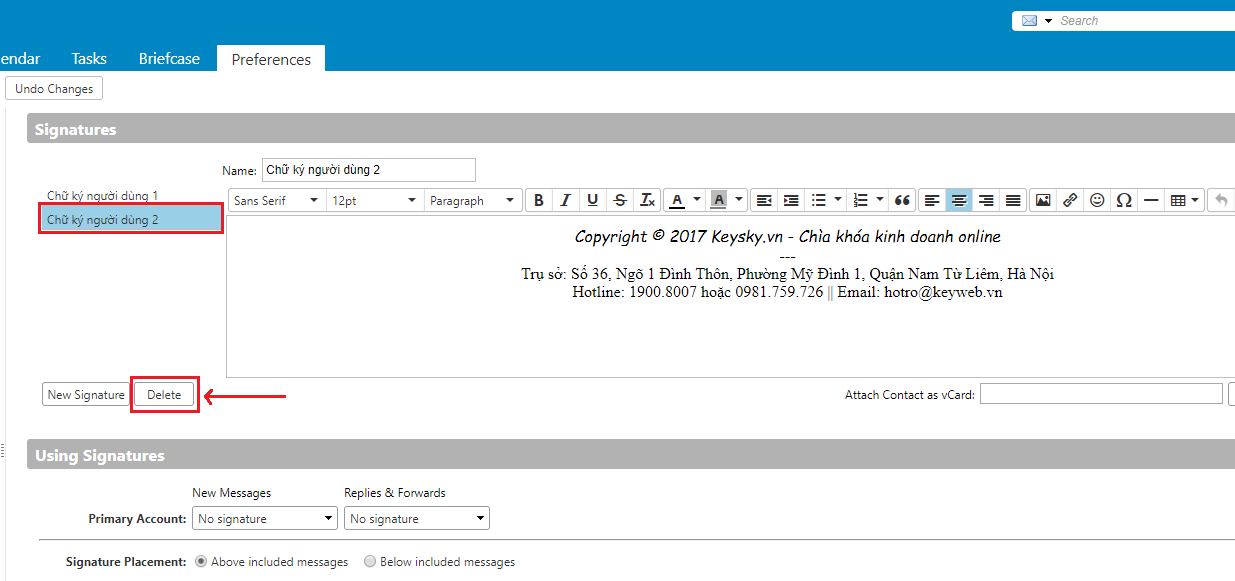1235x581 pixels.
Task: Click the undo arrow in editor toolbar
Action: coord(1221,200)
